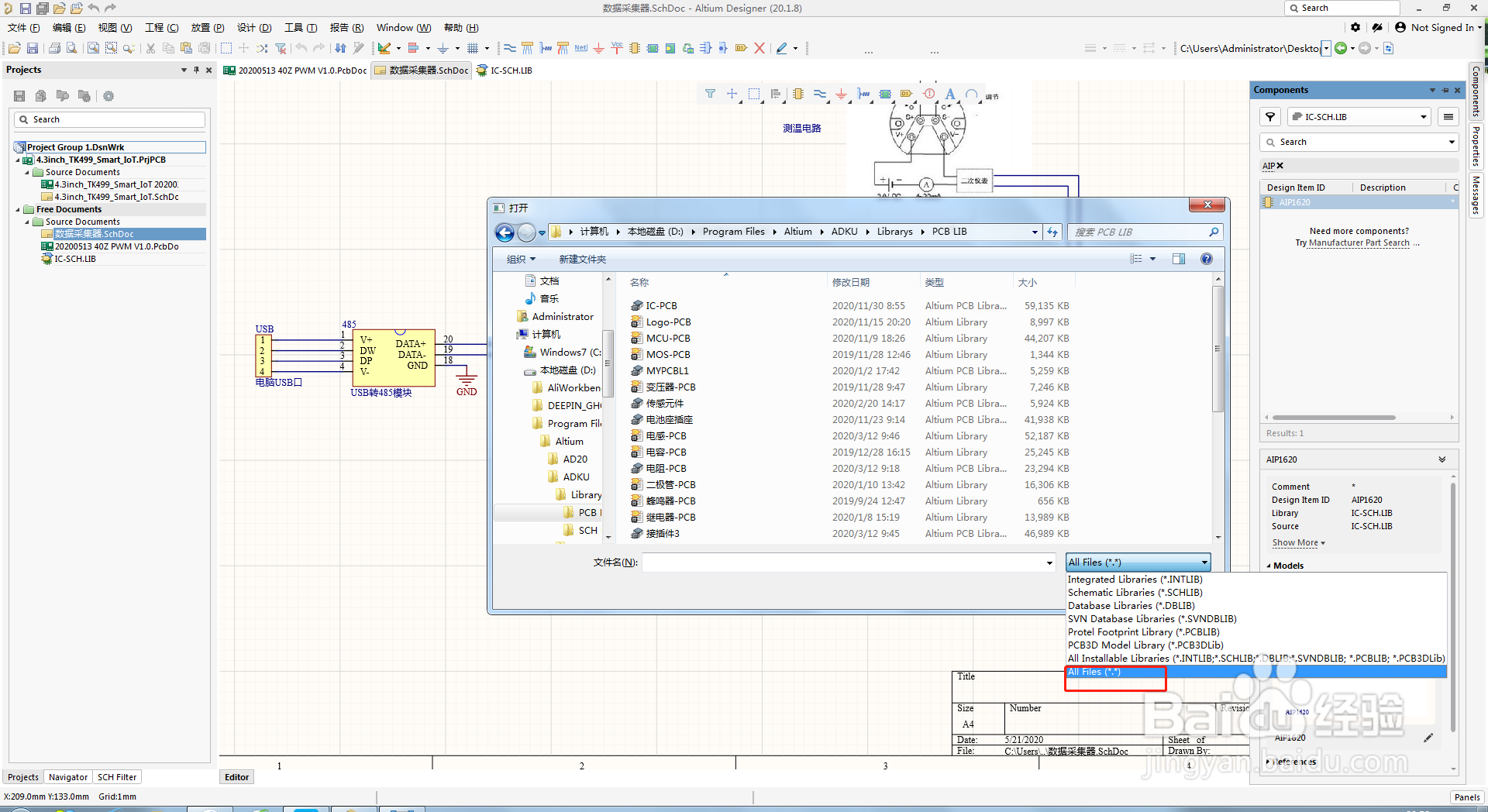Click the help question mark in Open dialog
Screen dimensions: 1488x812
1207,259
